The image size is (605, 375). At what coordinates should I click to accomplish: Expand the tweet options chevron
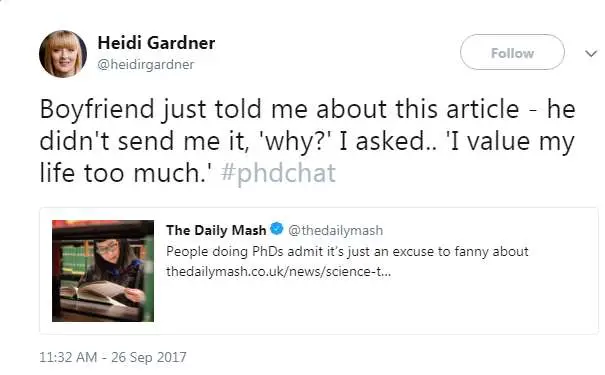pos(591,53)
